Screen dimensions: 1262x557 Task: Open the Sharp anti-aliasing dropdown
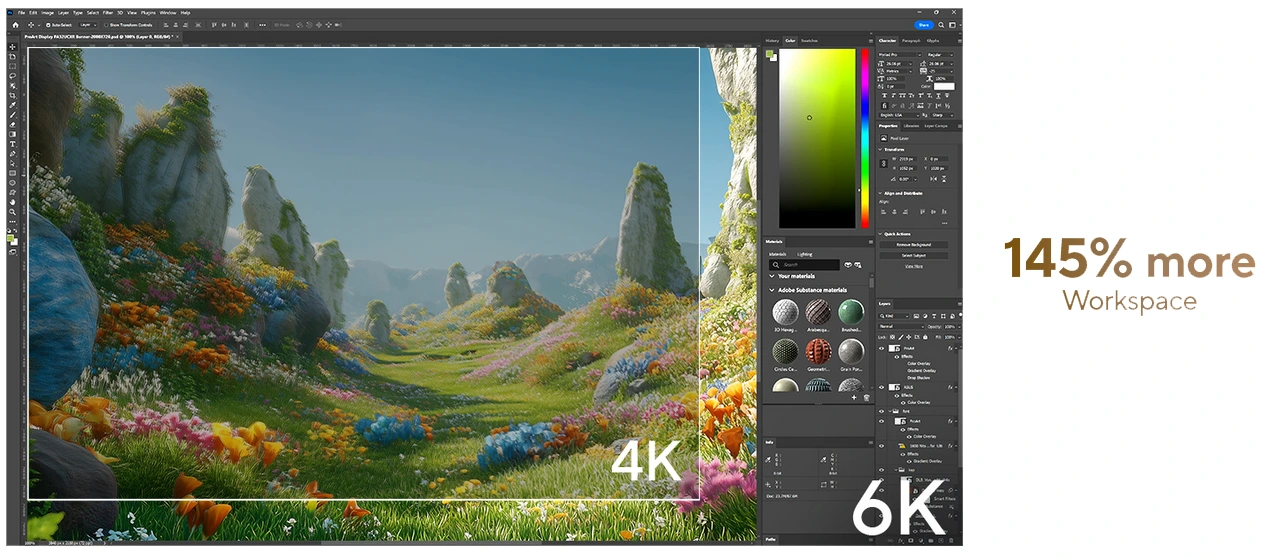942,115
